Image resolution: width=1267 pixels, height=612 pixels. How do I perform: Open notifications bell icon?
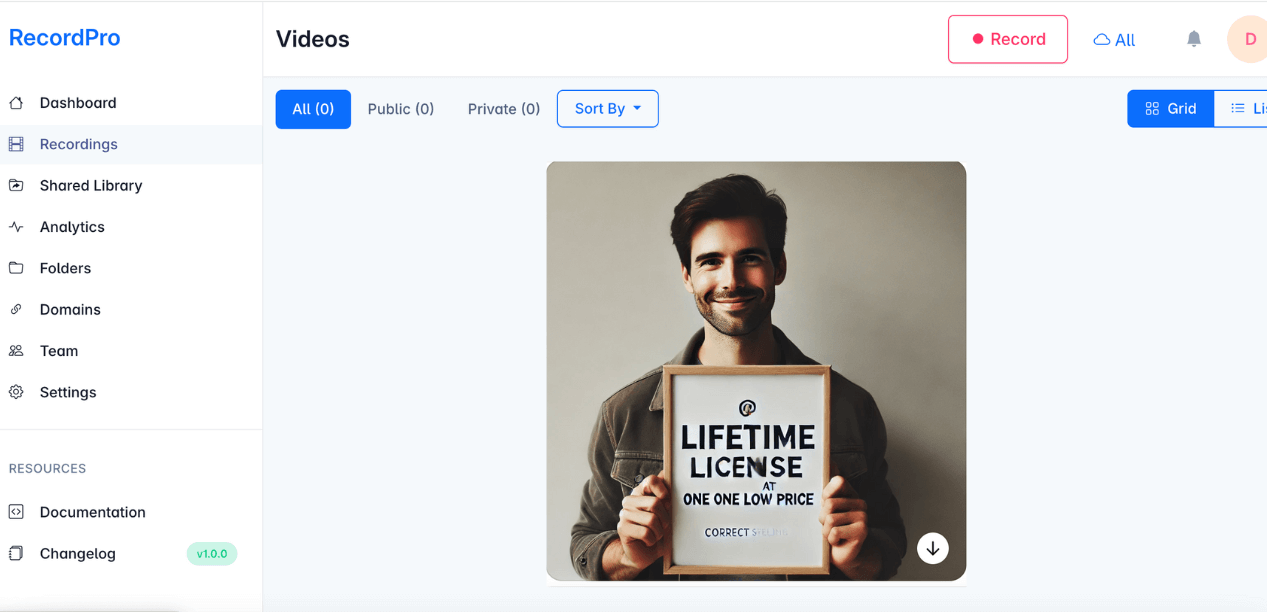tap(1193, 39)
